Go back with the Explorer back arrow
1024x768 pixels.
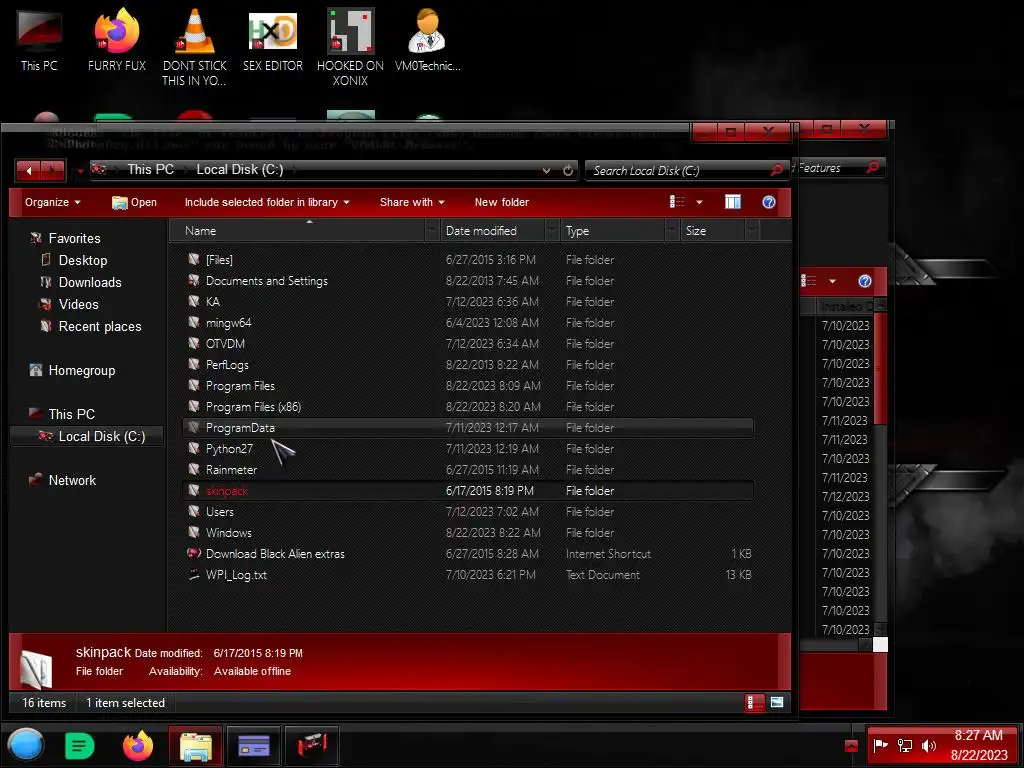tap(29, 170)
